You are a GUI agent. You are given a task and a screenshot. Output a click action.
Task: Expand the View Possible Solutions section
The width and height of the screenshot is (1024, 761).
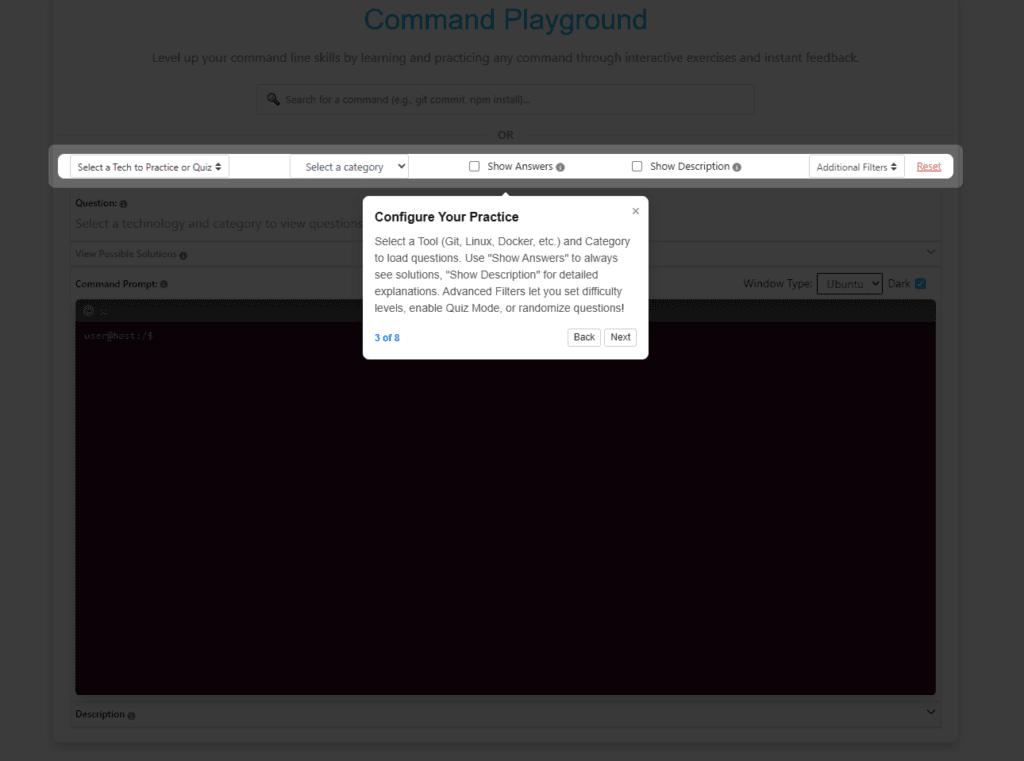click(x=931, y=253)
